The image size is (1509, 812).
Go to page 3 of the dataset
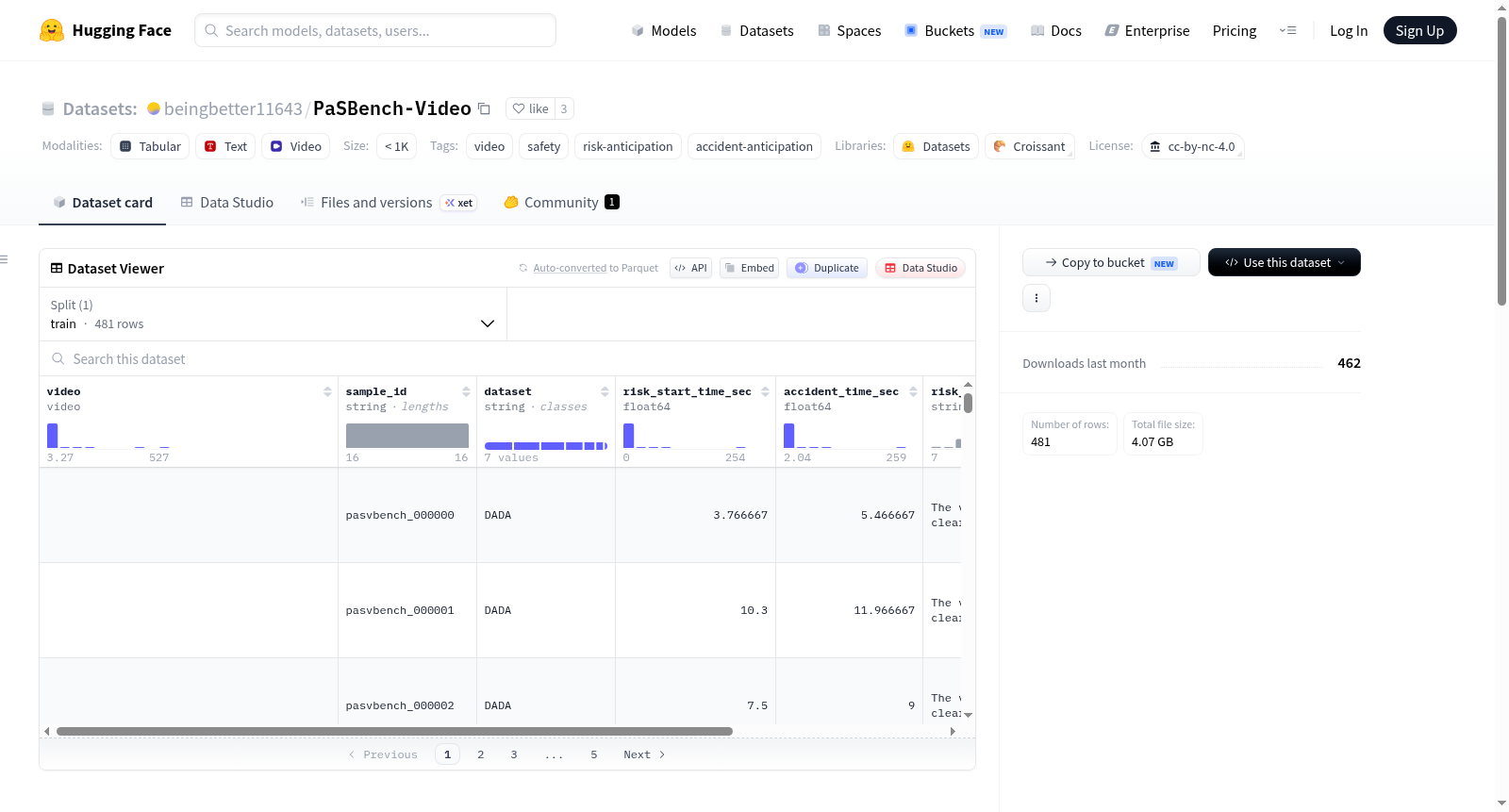click(514, 754)
